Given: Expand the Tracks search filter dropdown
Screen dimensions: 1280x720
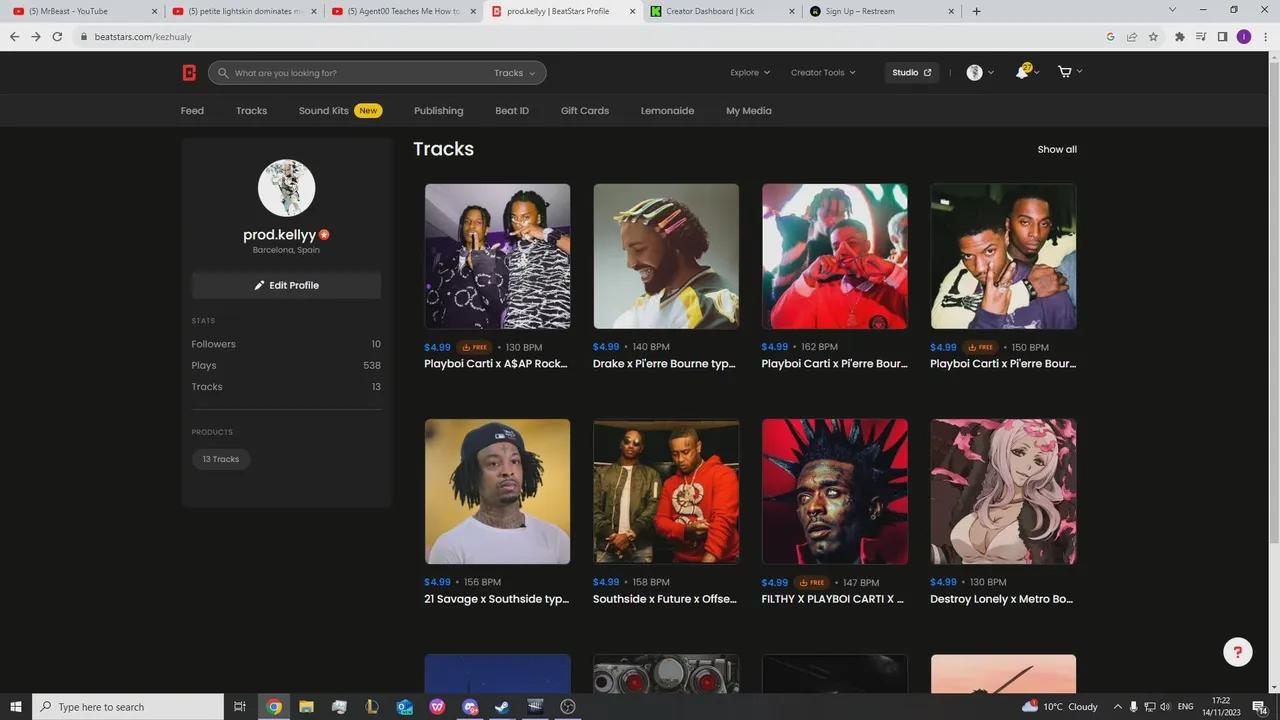Looking at the screenshot, I should (x=515, y=73).
